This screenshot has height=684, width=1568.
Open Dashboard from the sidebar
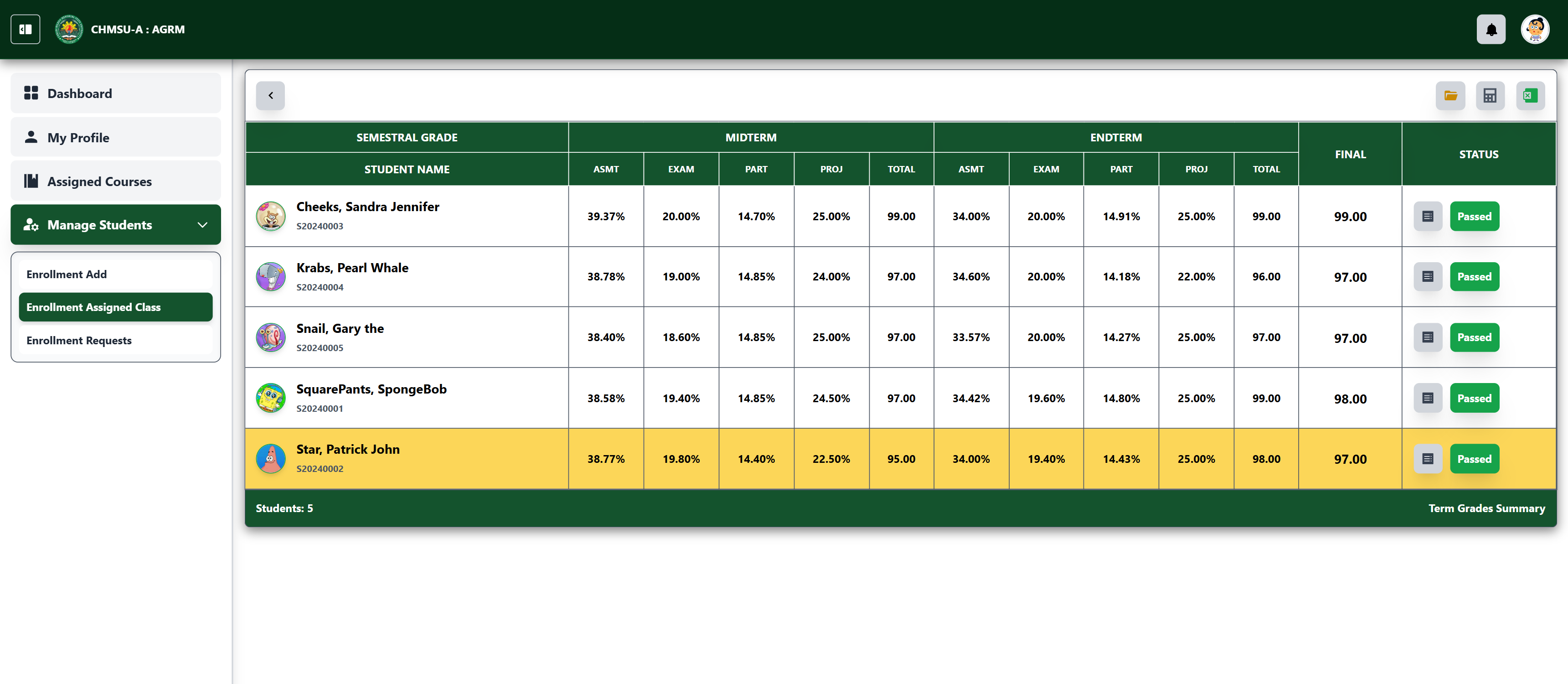click(x=116, y=93)
